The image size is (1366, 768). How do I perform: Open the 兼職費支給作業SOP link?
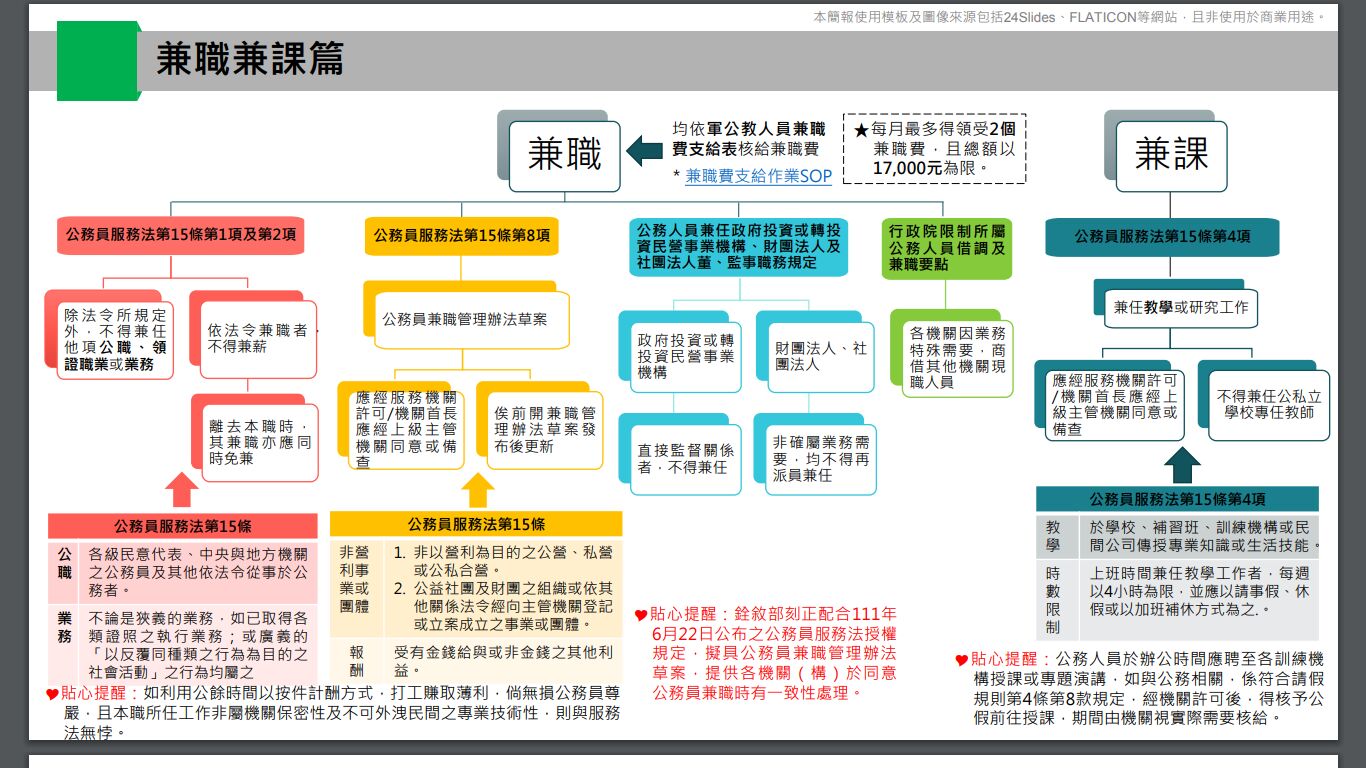click(758, 175)
